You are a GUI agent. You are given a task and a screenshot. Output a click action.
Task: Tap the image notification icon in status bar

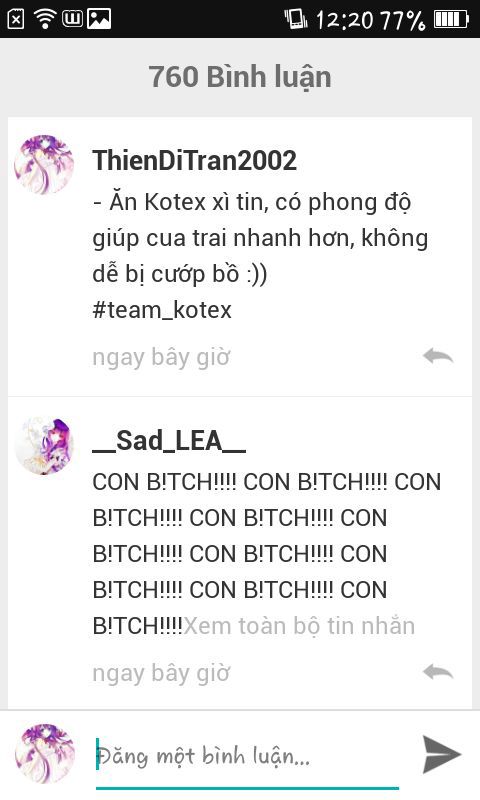coord(99,19)
